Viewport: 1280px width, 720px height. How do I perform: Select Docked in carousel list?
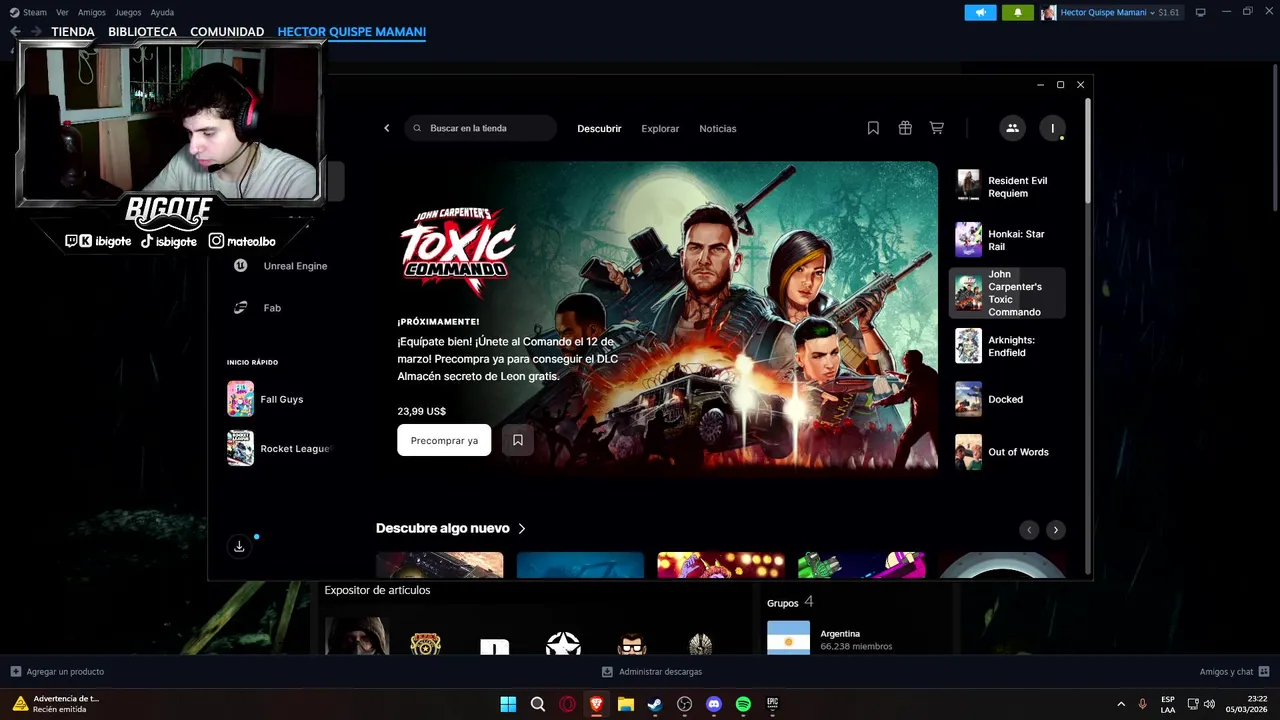point(1007,399)
